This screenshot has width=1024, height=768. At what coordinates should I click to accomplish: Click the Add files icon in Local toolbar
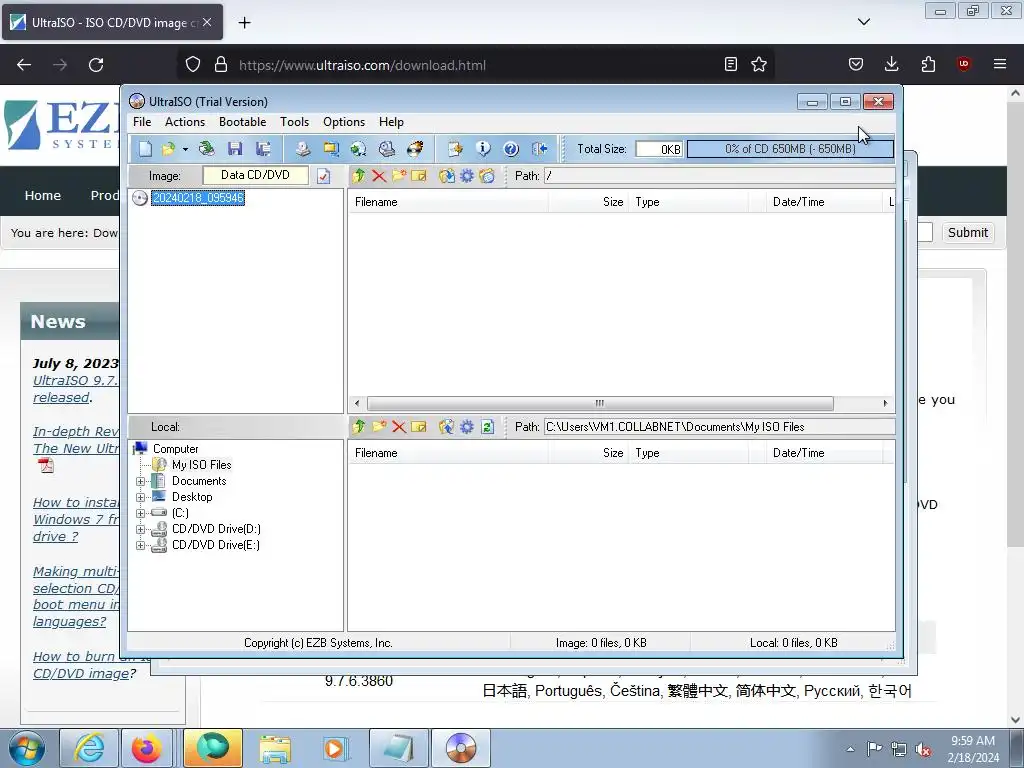point(447,427)
